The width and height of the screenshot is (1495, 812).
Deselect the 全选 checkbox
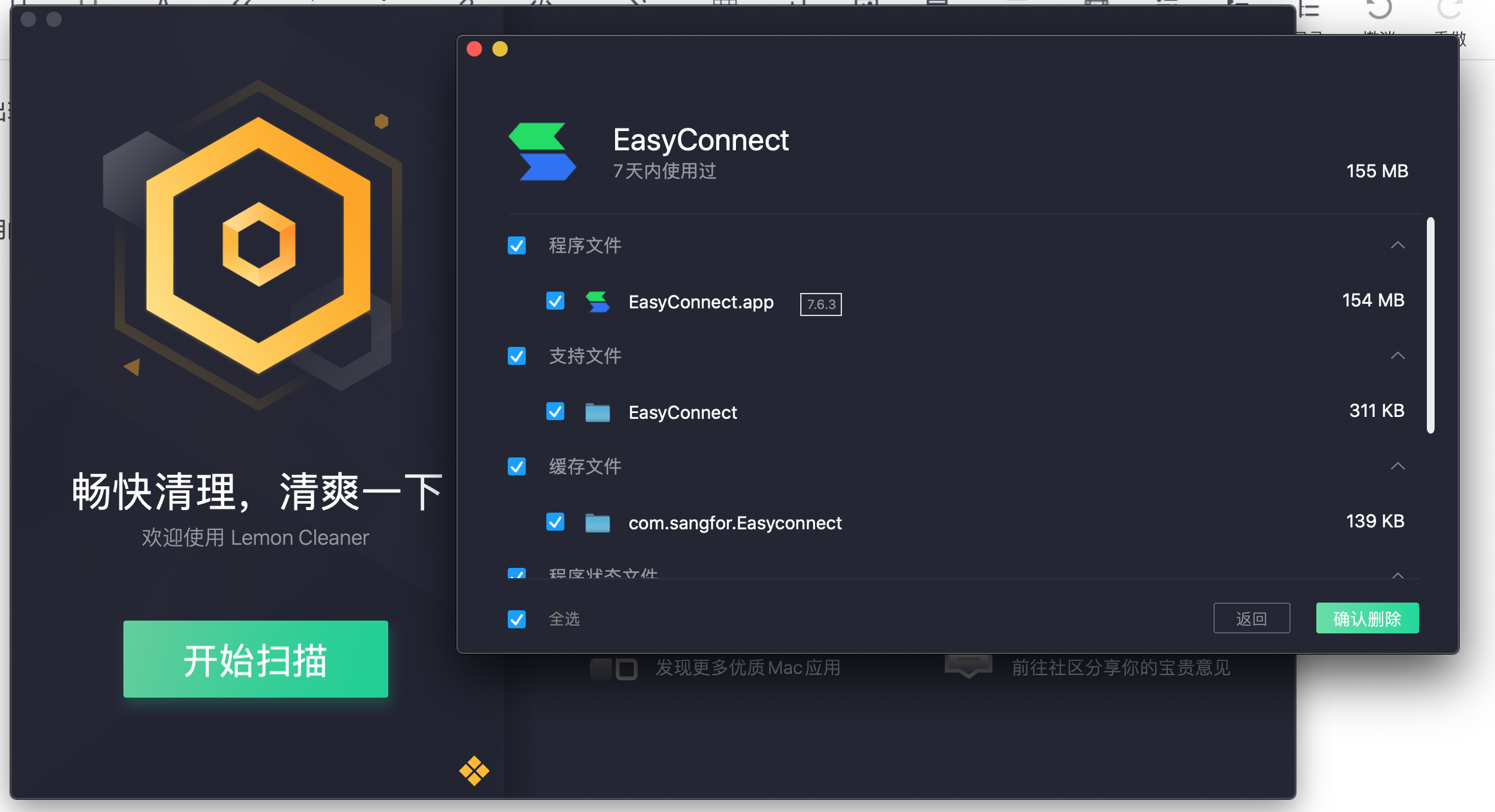(x=516, y=619)
